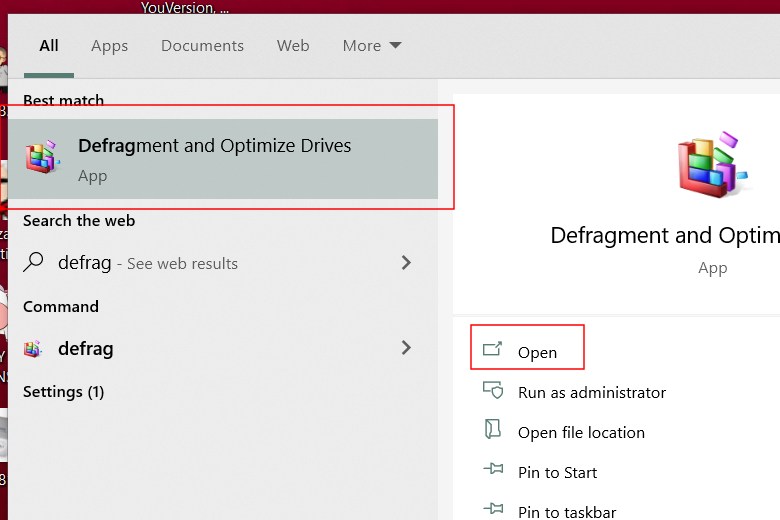Switch to the Documents tab
This screenshot has width=780, height=520.
(202, 46)
